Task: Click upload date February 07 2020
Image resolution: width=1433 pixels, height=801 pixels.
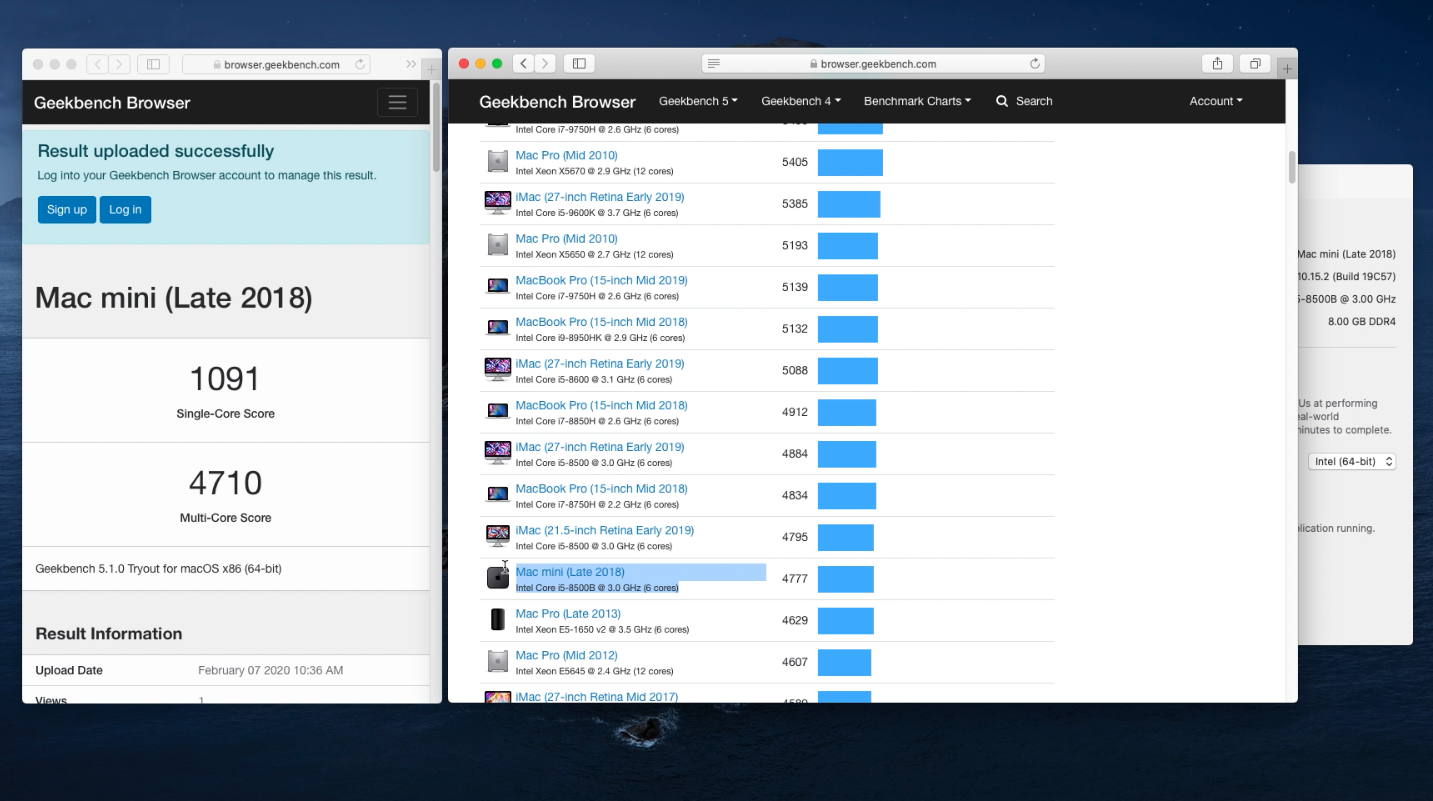Action: [x=271, y=670]
